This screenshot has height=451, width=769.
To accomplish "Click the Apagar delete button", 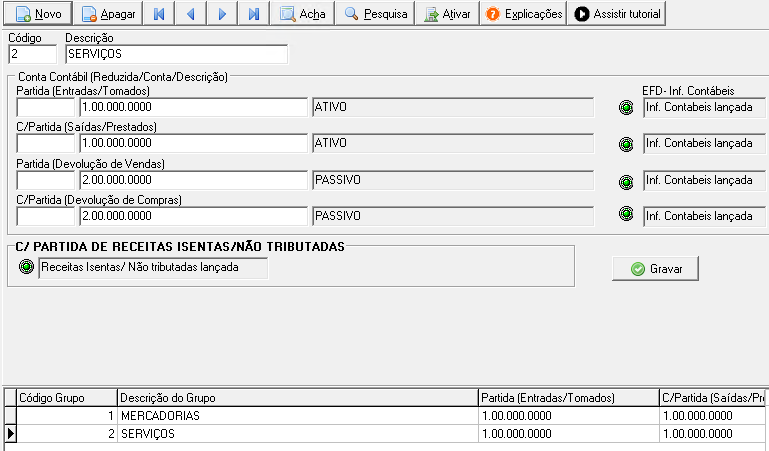I will coord(108,14).
